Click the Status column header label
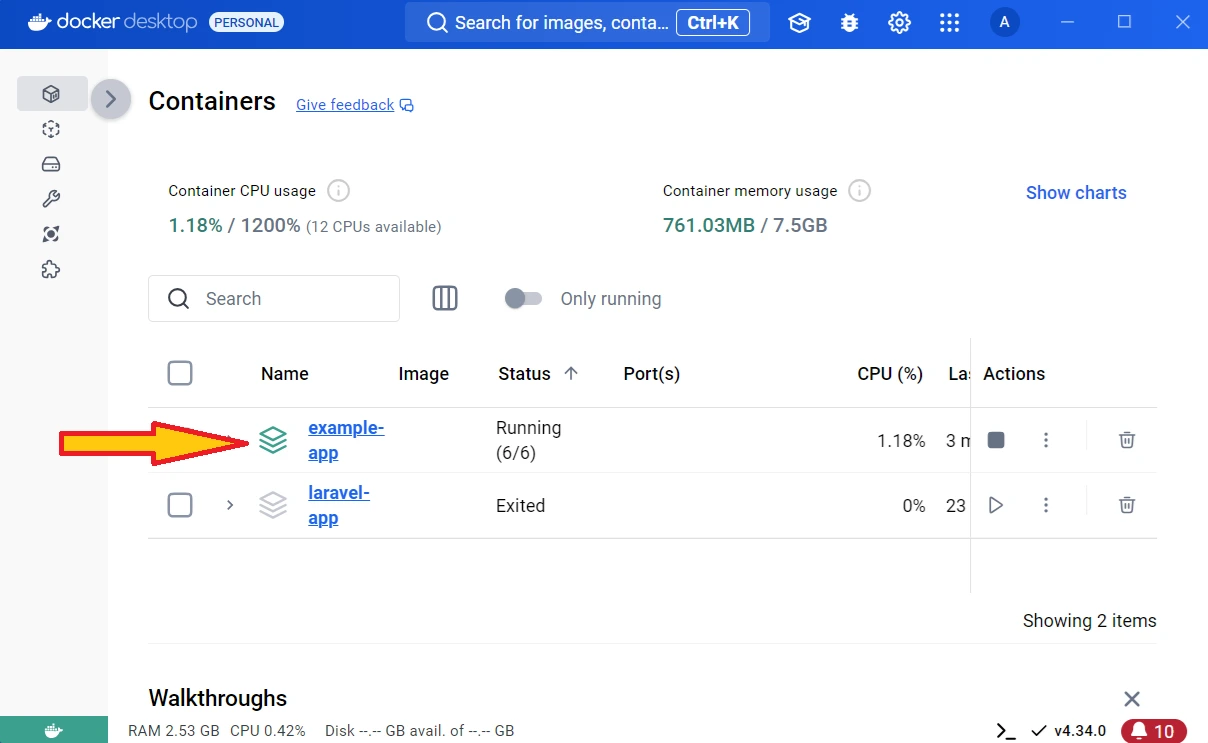Image resolution: width=1208 pixels, height=743 pixels. 525,374
